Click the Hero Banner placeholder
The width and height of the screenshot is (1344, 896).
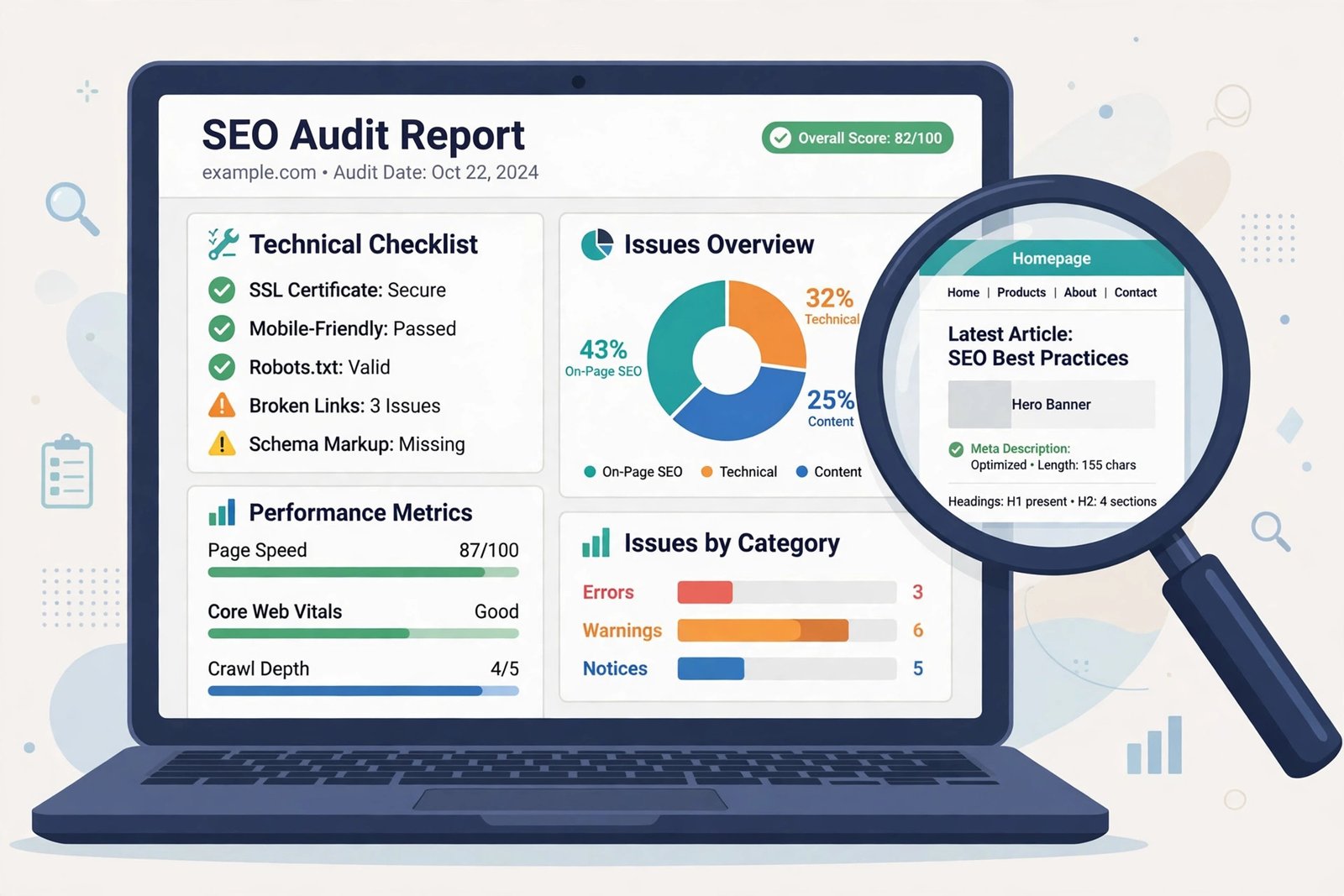(1052, 405)
